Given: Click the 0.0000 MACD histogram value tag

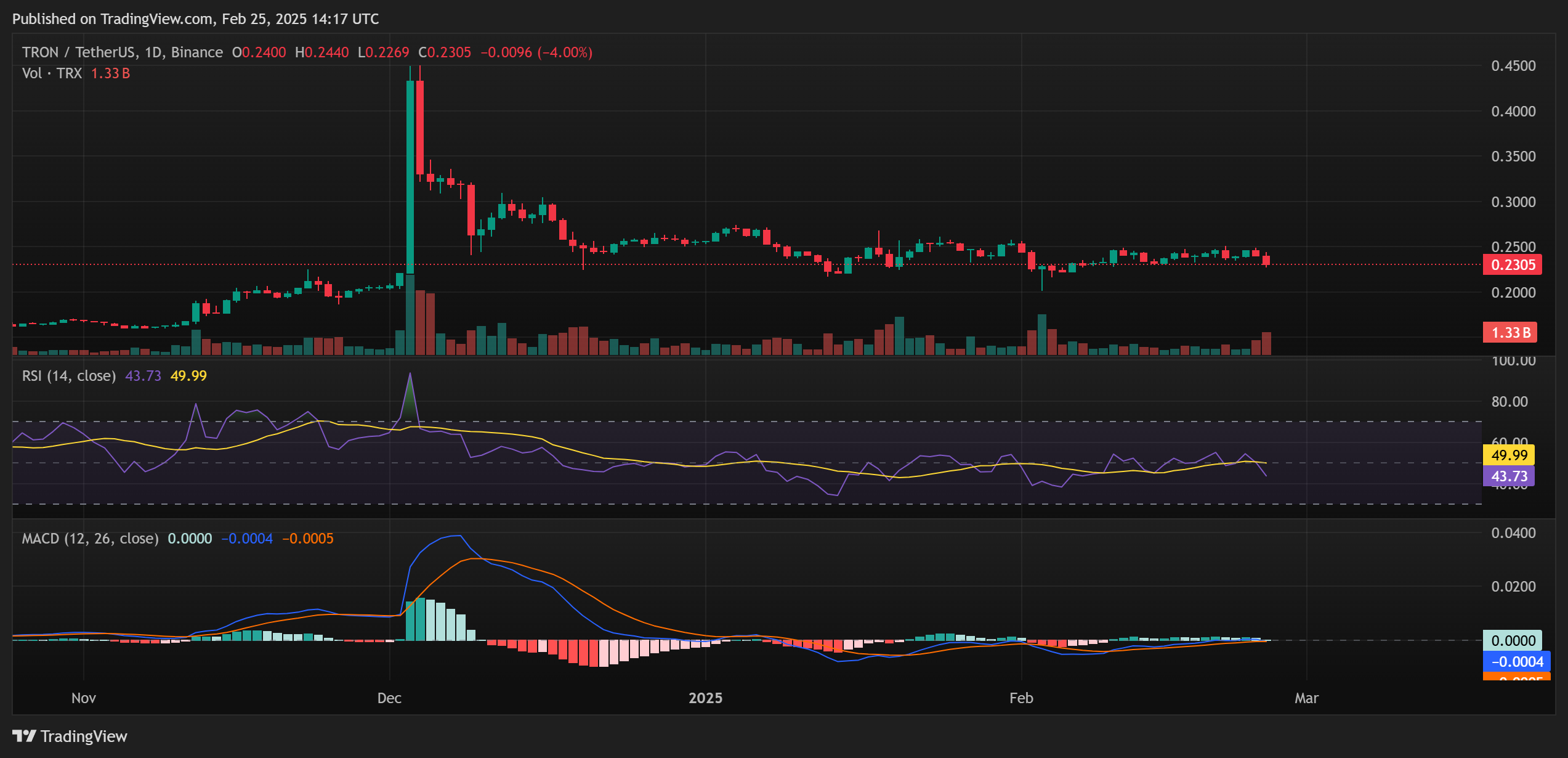Looking at the screenshot, I should (x=1512, y=641).
